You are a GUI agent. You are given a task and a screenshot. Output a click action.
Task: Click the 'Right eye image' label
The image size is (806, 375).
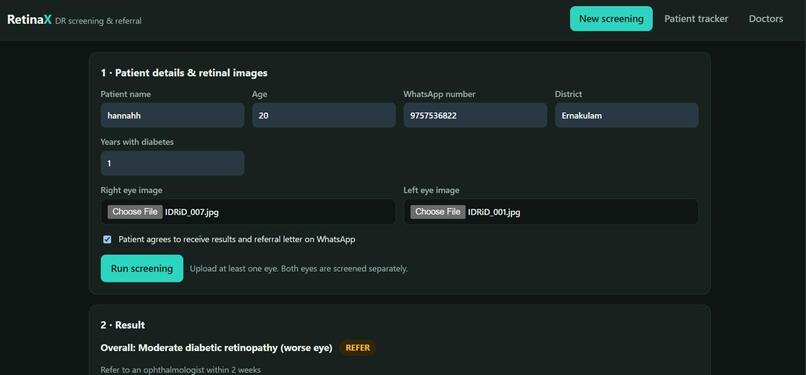point(132,190)
